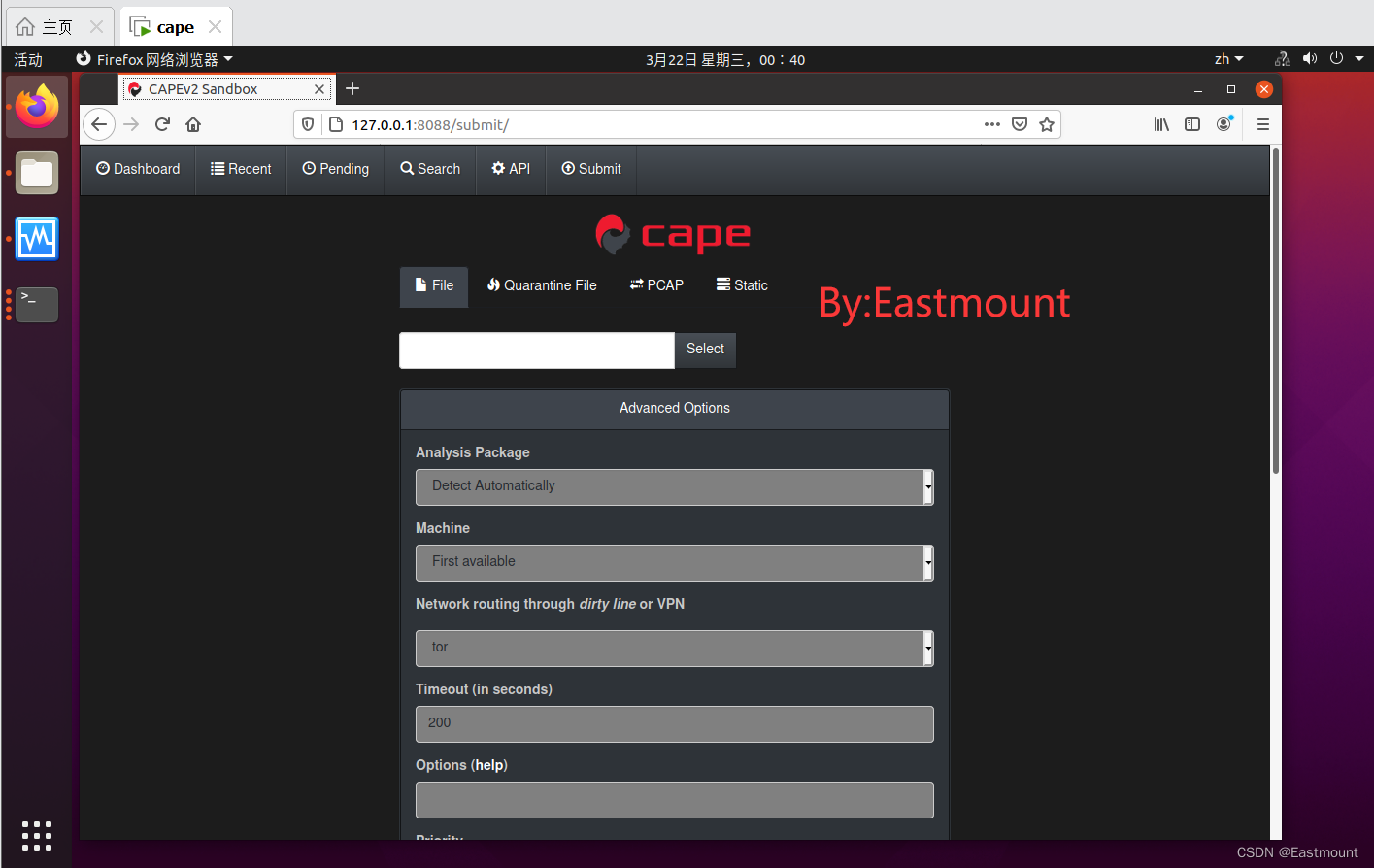Open page actions three-dot menu

pos(991,124)
